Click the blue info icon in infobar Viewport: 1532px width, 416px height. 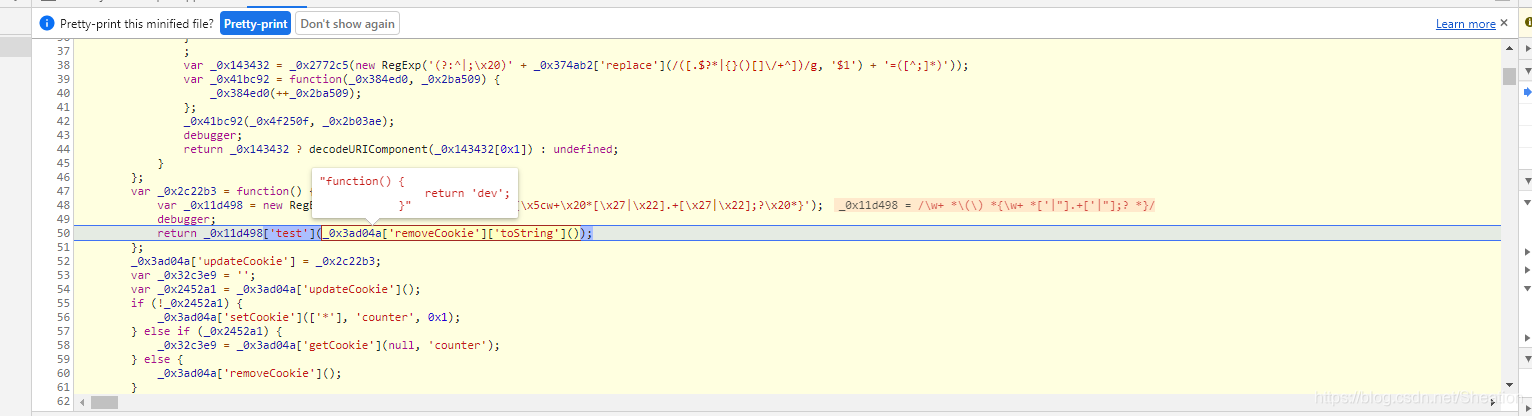tap(46, 23)
